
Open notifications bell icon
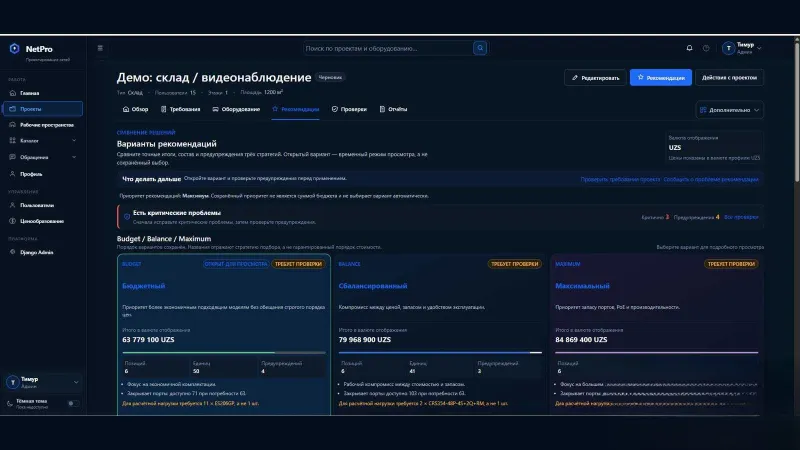[x=689, y=48]
